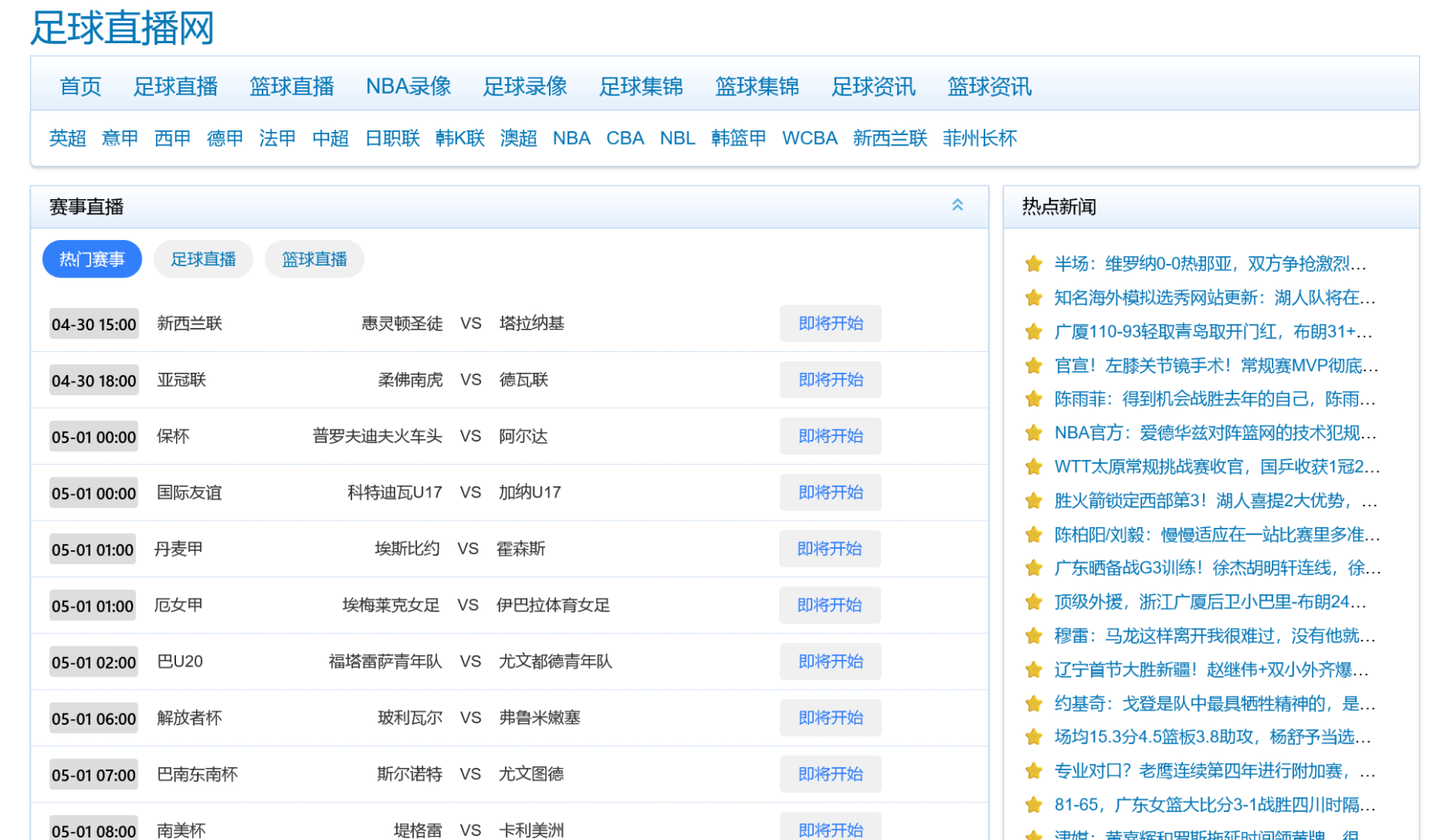Select the NBA league link

click(571, 138)
